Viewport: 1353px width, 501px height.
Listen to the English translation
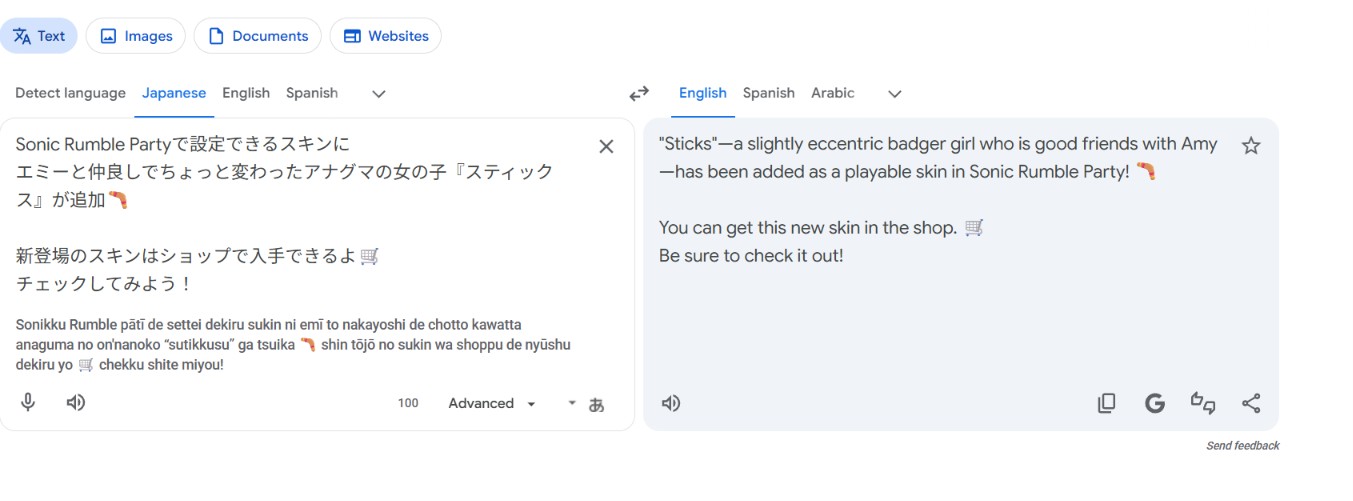[x=671, y=403]
